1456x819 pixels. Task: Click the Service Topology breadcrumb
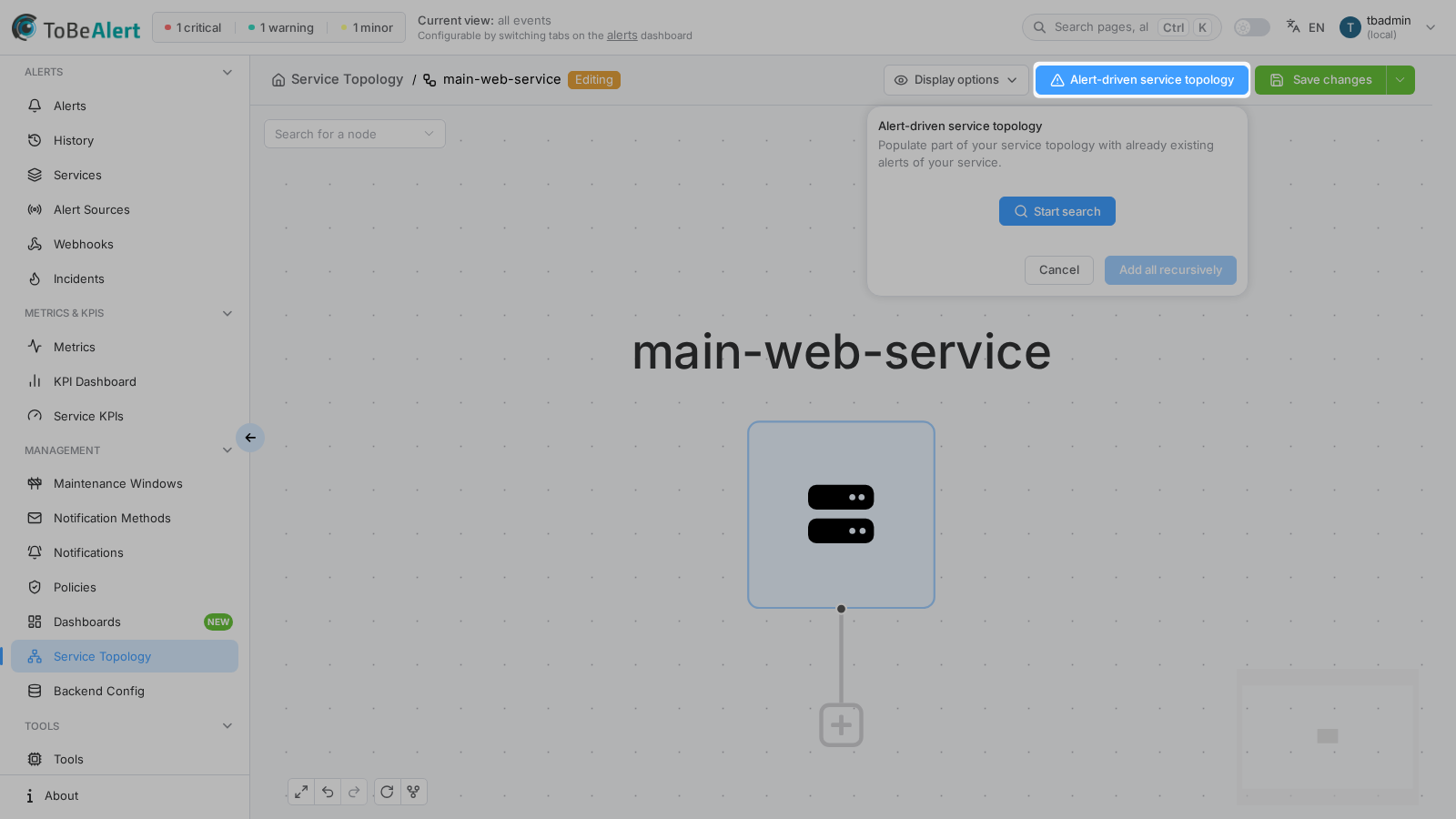tap(338, 79)
